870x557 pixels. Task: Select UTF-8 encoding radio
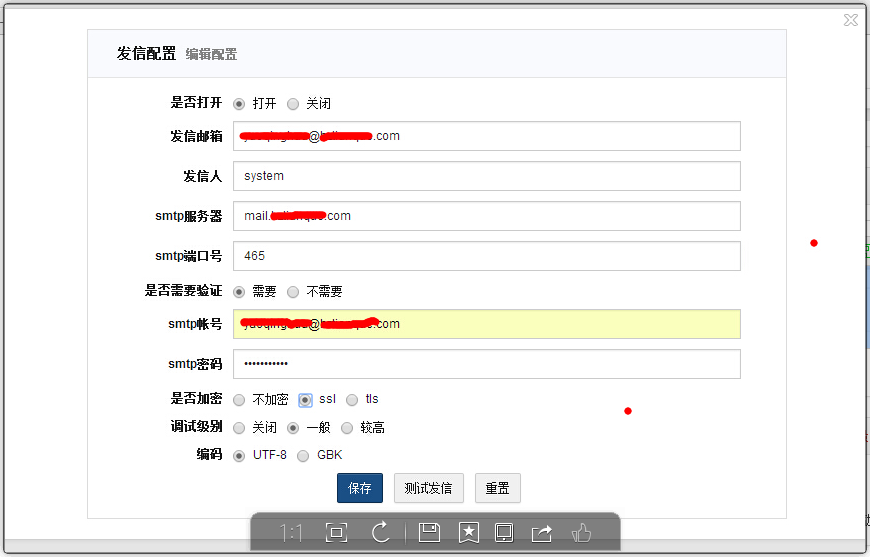click(239, 456)
